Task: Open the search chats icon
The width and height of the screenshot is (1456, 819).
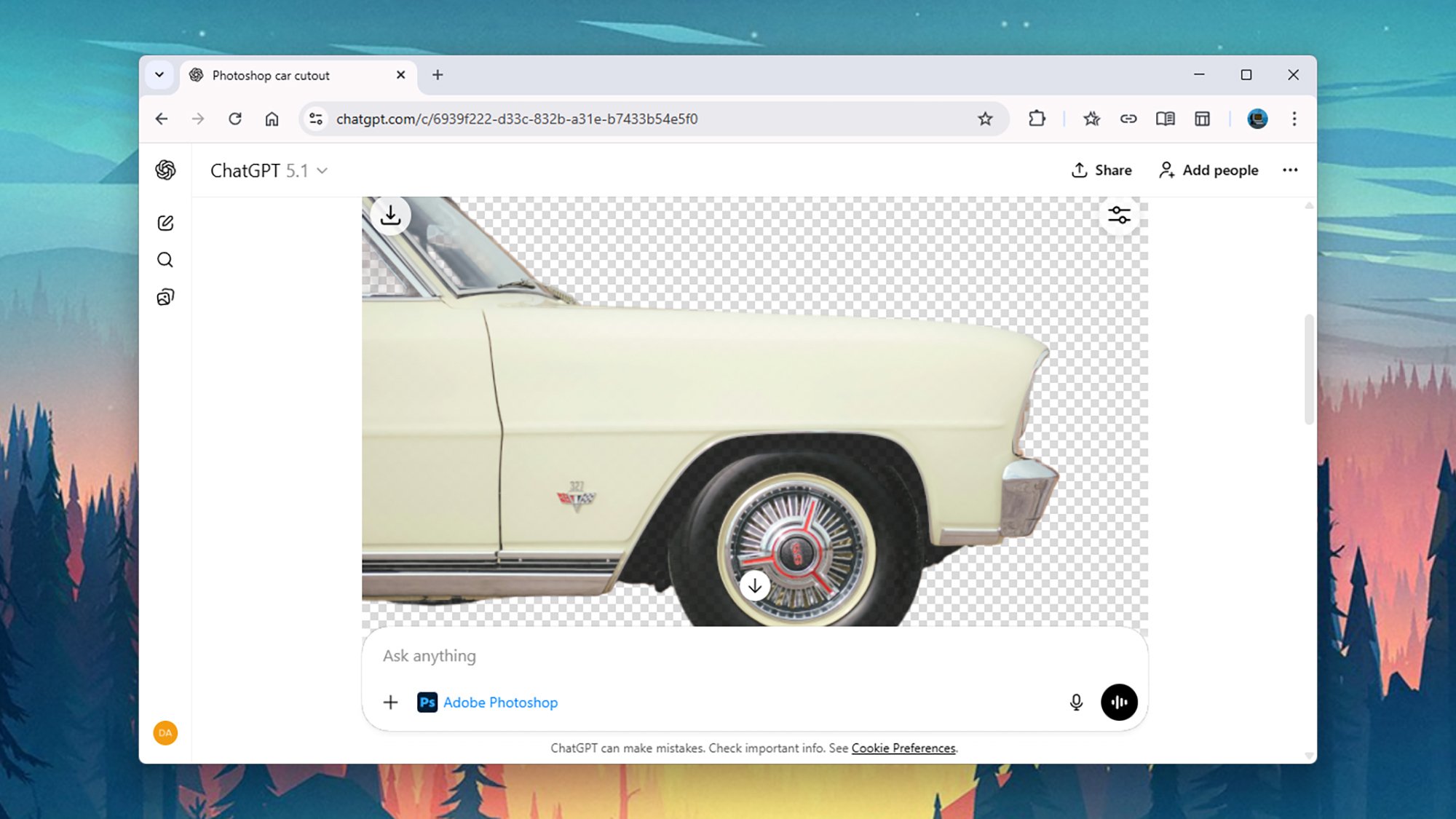Action: coord(165,260)
